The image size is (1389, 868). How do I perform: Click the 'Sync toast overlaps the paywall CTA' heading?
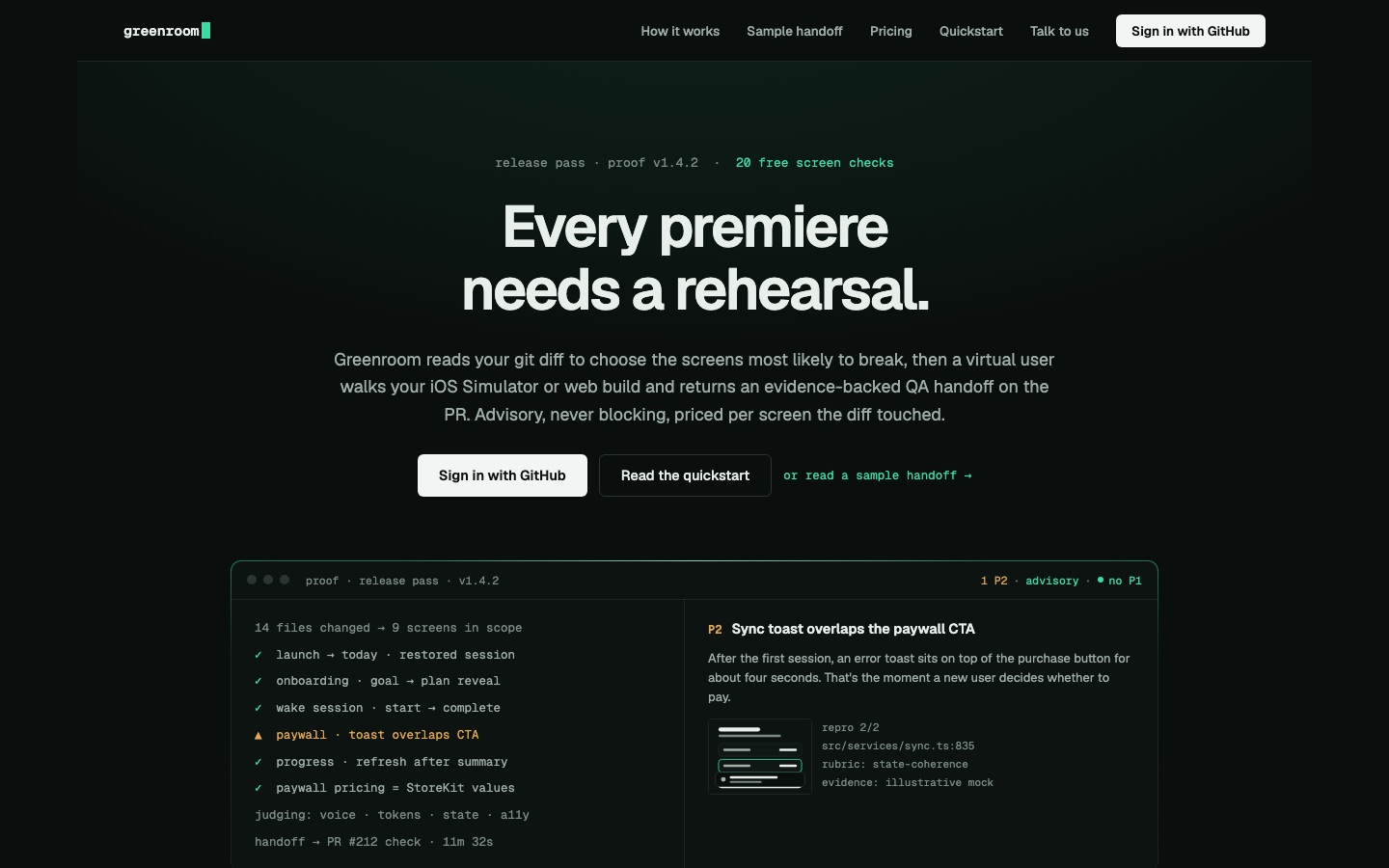(x=854, y=629)
